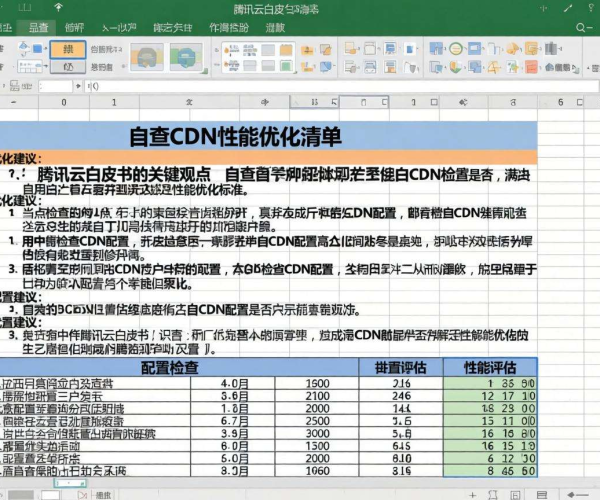This screenshot has height=500, width=600.
Task: Click the sheet tab at the bottom
Action: pos(70,484)
